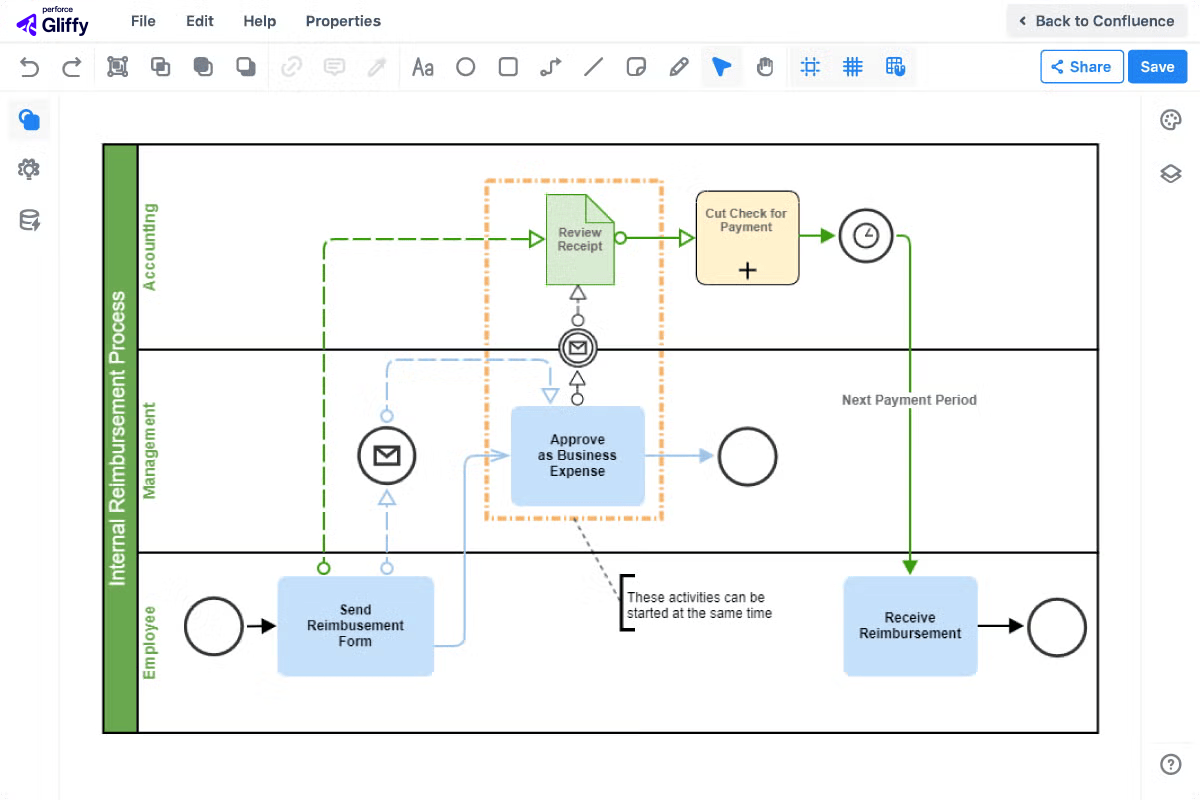Open the Themes palette icon
The width and height of the screenshot is (1200, 800).
(1171, 120)
